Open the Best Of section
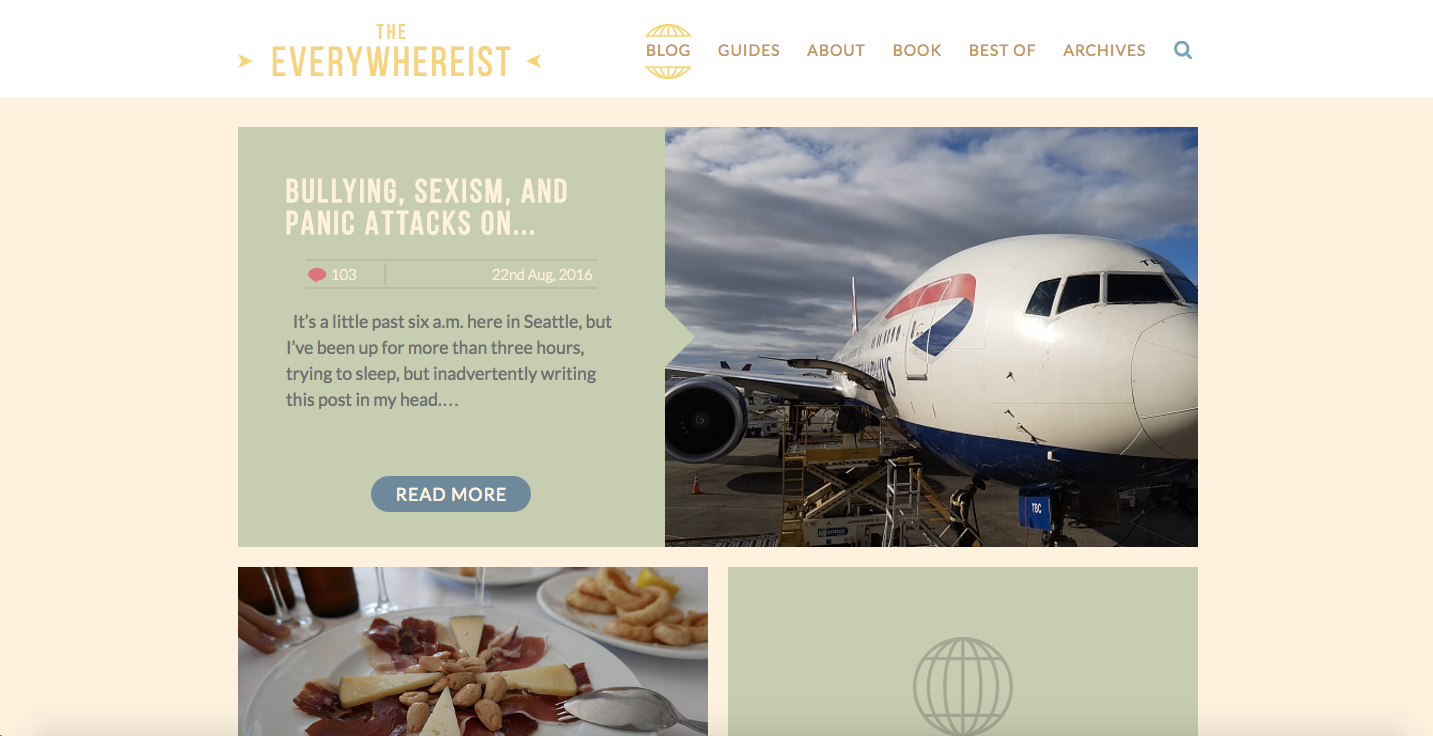The image size is (1433, 736). (x=1002, y=50)
